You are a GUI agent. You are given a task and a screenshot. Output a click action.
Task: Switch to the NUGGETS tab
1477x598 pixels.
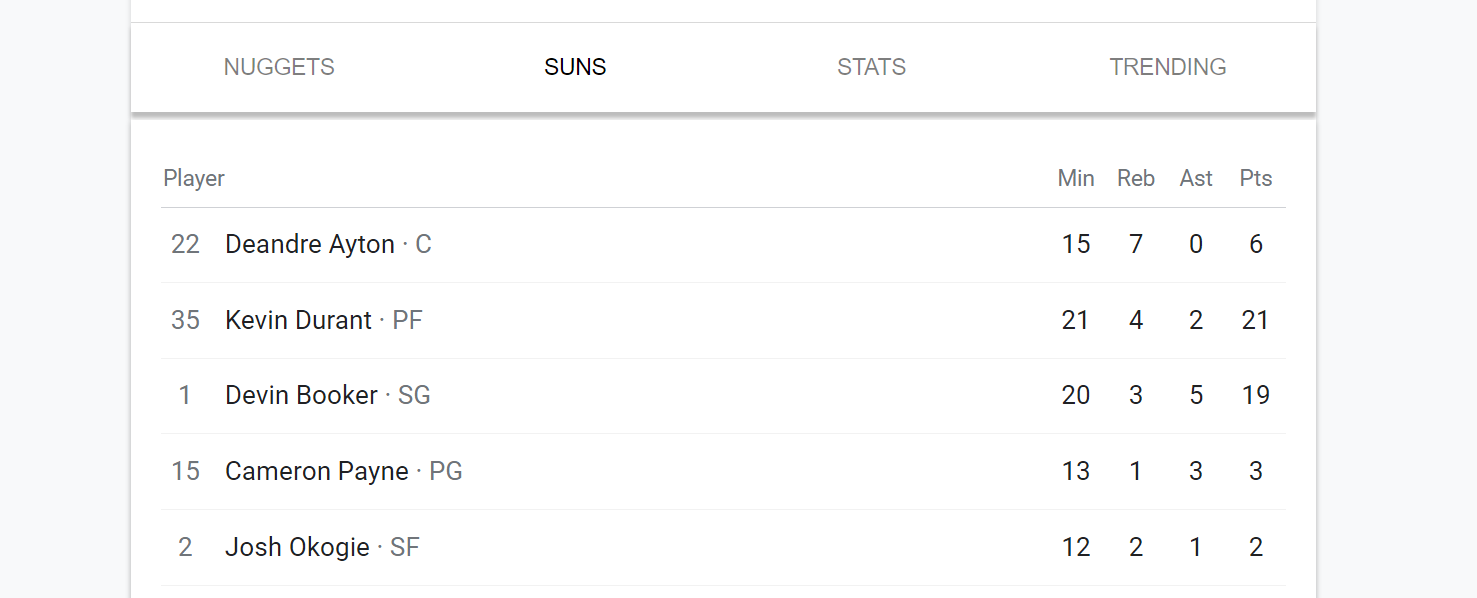tap(279, 67)
